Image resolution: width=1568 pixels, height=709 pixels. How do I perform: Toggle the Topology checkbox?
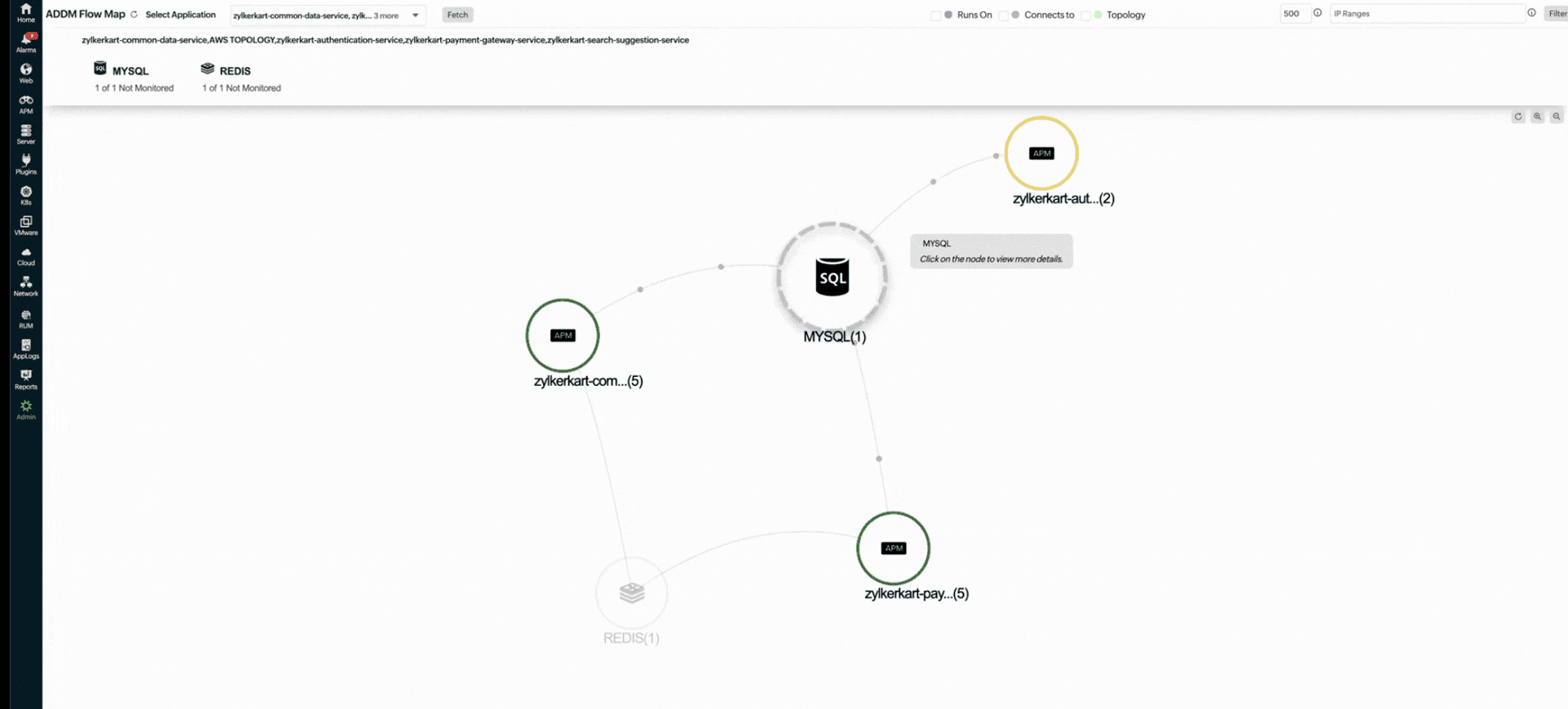1085,16
